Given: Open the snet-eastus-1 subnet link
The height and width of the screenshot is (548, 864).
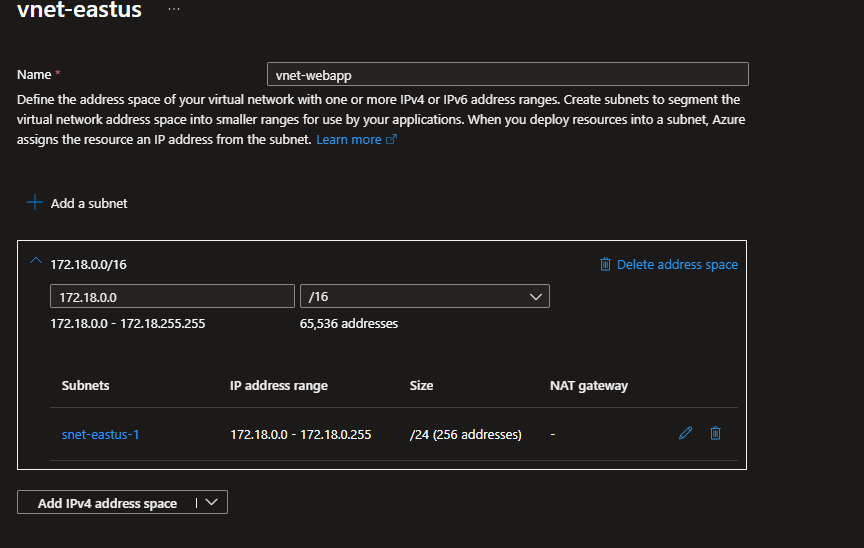Looking at the screenshot, I should (x=100, y=435).
